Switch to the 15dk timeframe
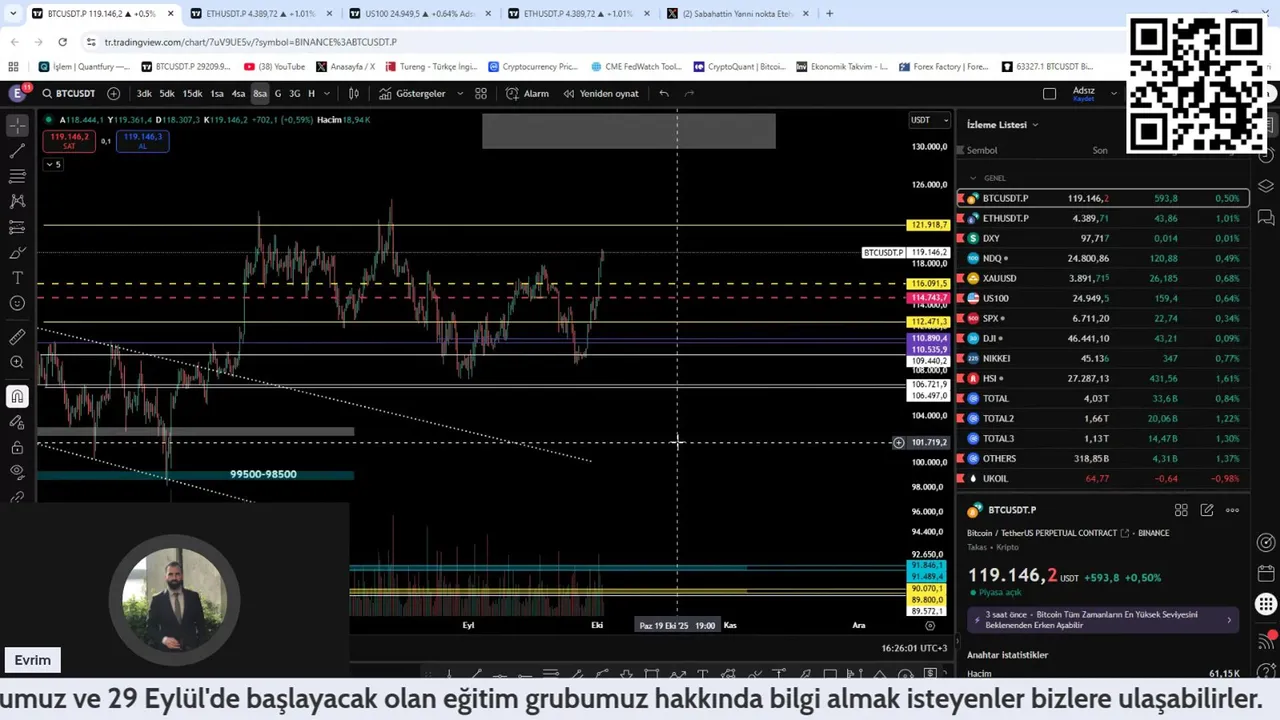This screenshot has width=1280, height=720. pyautogui.click(x=192, y=93)
